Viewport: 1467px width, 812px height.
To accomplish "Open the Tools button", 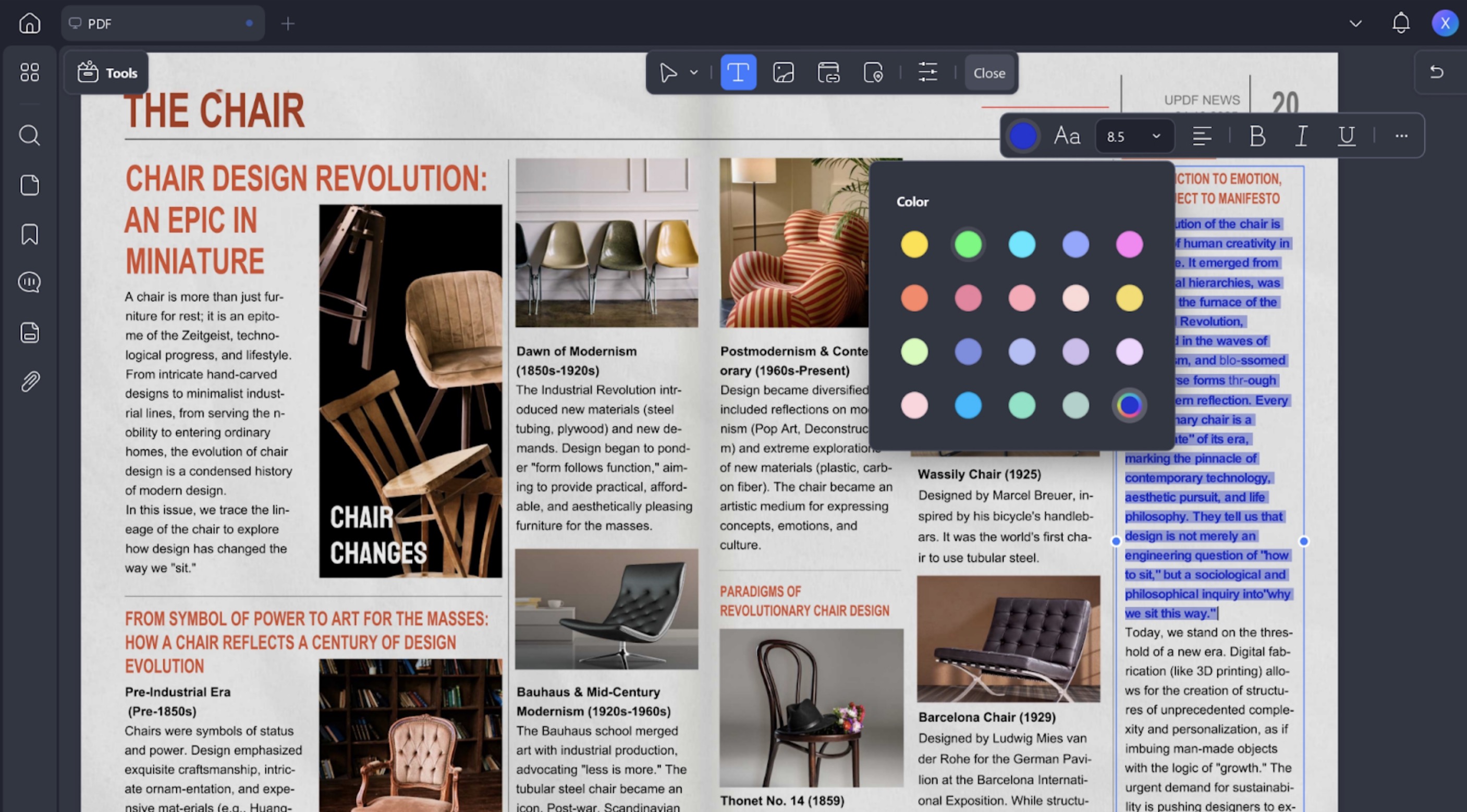I will (x=107, y=73).
